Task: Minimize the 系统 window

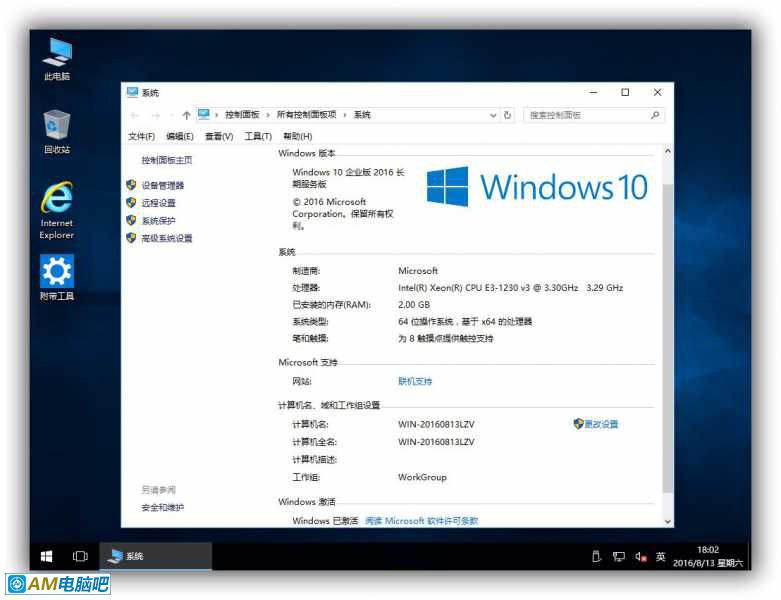Action: (593, 93)
